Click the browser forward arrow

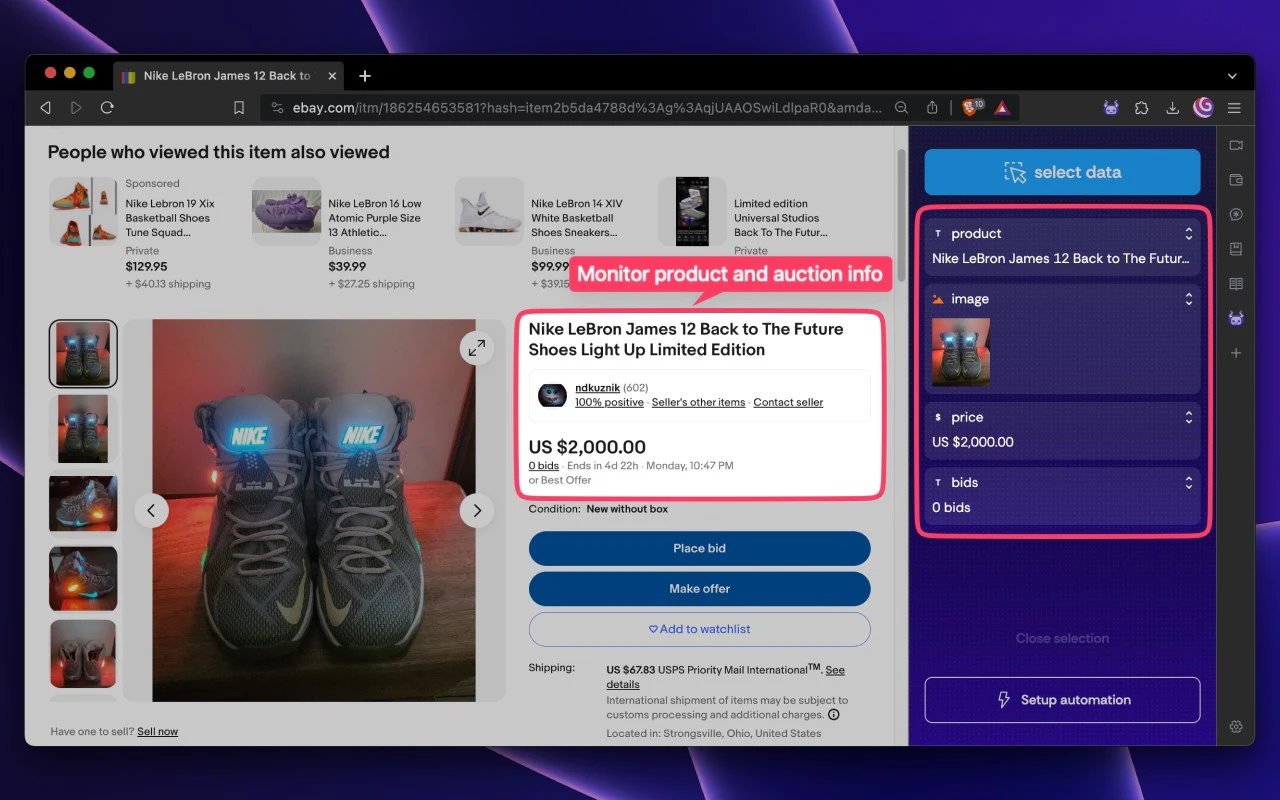pyautogui.click(x=76, y=107)
